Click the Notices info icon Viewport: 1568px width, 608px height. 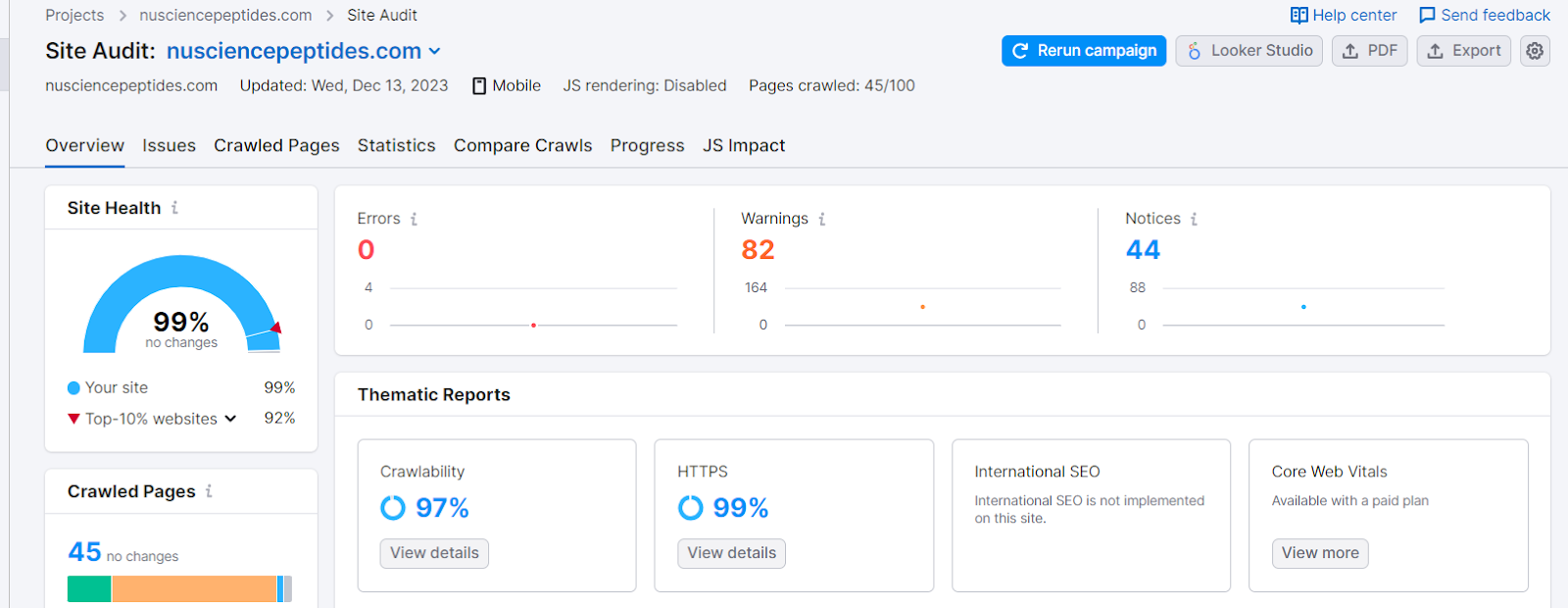point(1194,219)
